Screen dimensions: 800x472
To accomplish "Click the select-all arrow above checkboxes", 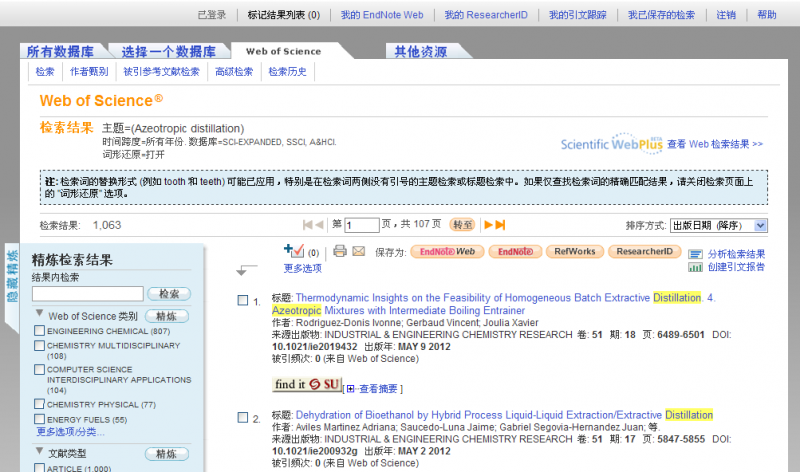I will pyautogui.click(x=247, y=269).
